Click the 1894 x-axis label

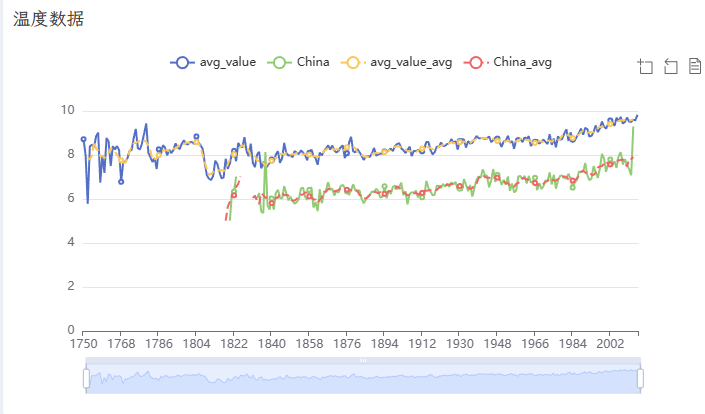point(384,344)
